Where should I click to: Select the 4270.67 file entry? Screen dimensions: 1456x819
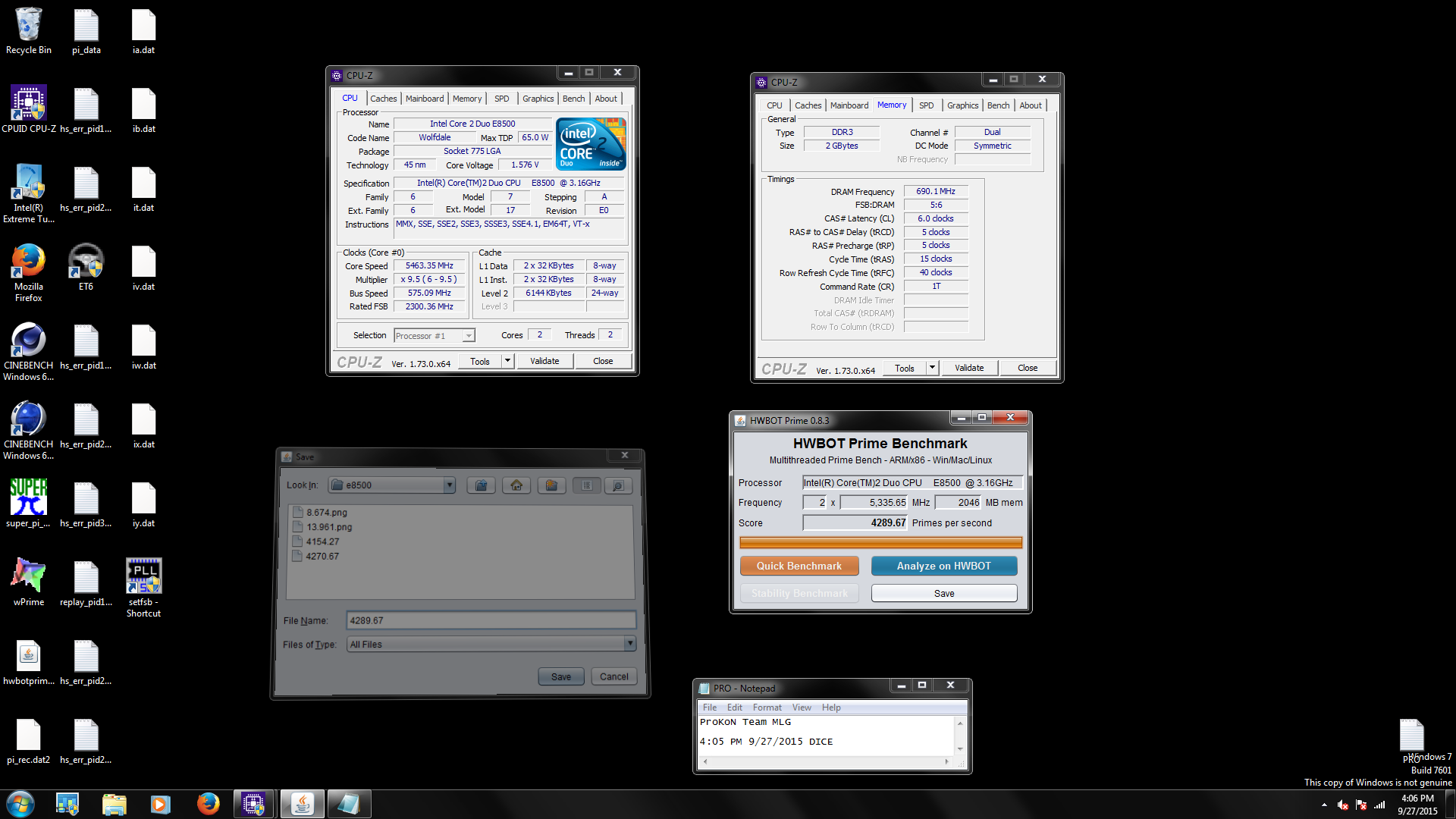point(316,556)
